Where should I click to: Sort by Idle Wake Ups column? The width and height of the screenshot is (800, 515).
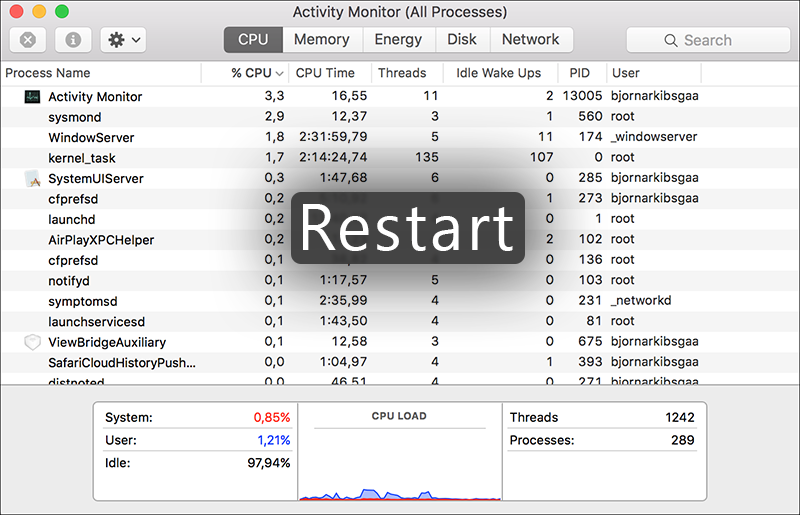(501, 73)
